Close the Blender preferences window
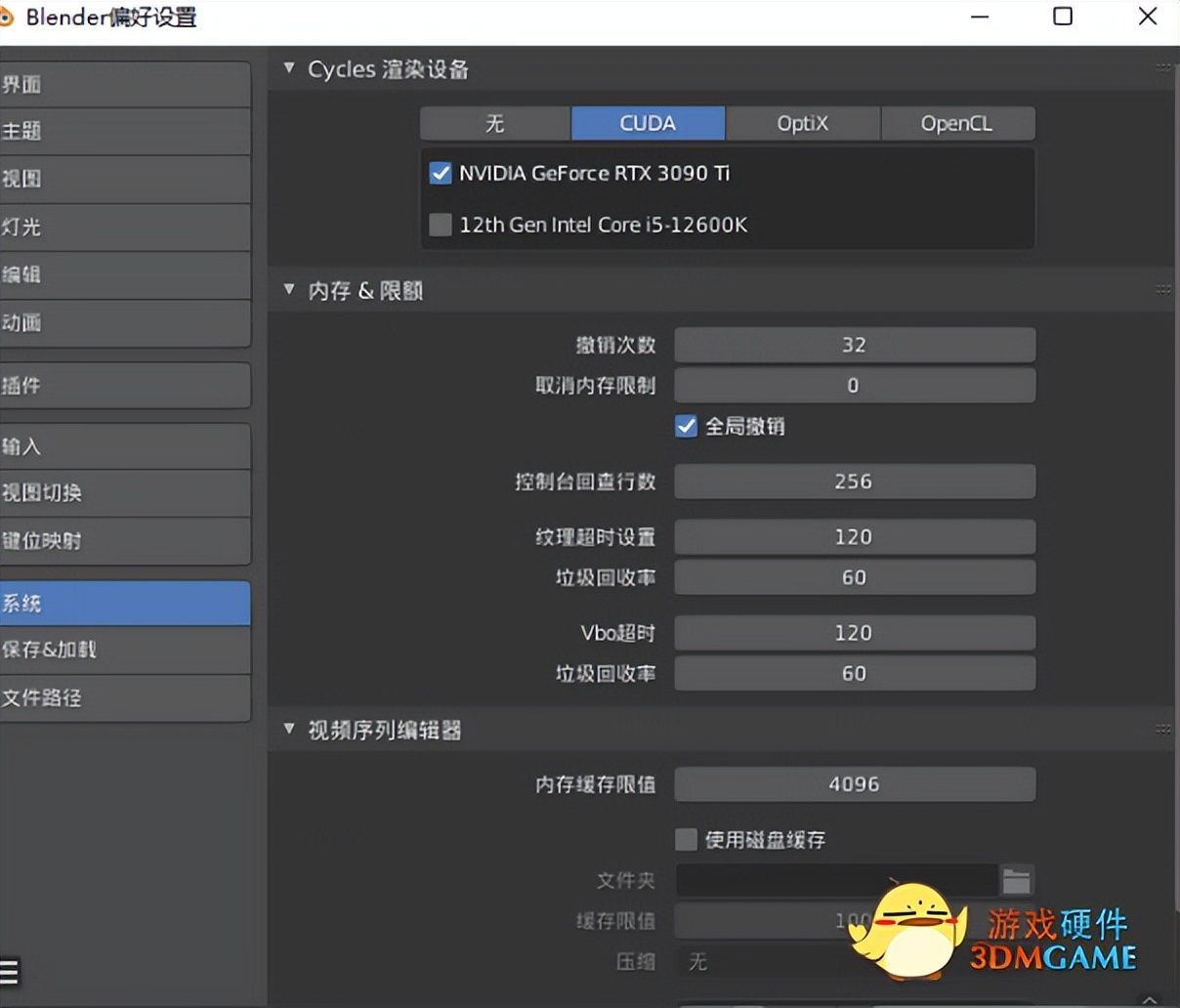Viewport: 1180px width, 1008px height. pyautogui.click(x=1149, y=17)
